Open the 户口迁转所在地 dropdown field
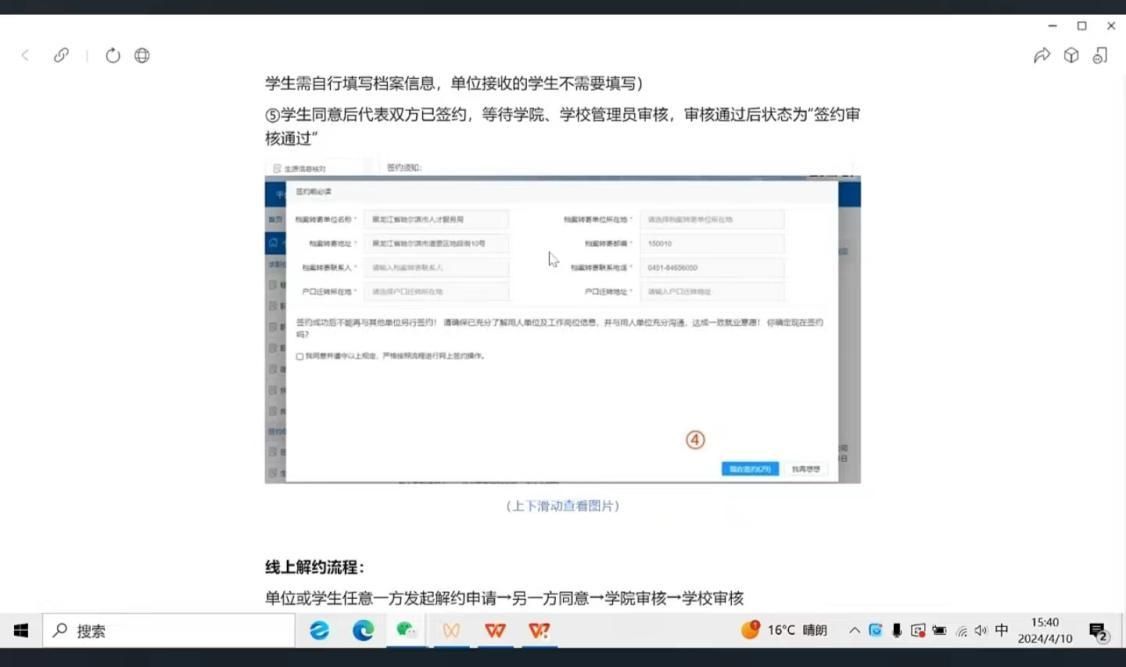1126x667 pixels. [x=436, y=292]
